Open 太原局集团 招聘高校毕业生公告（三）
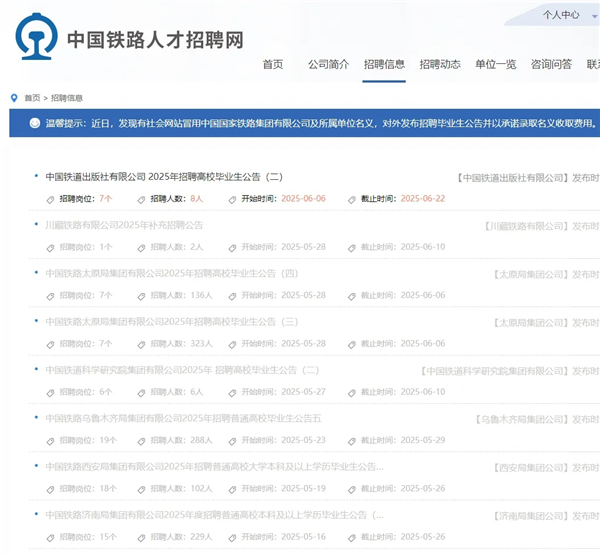Image resolution: width=600 pixels, height=557 pixels. tap(172, 322)
